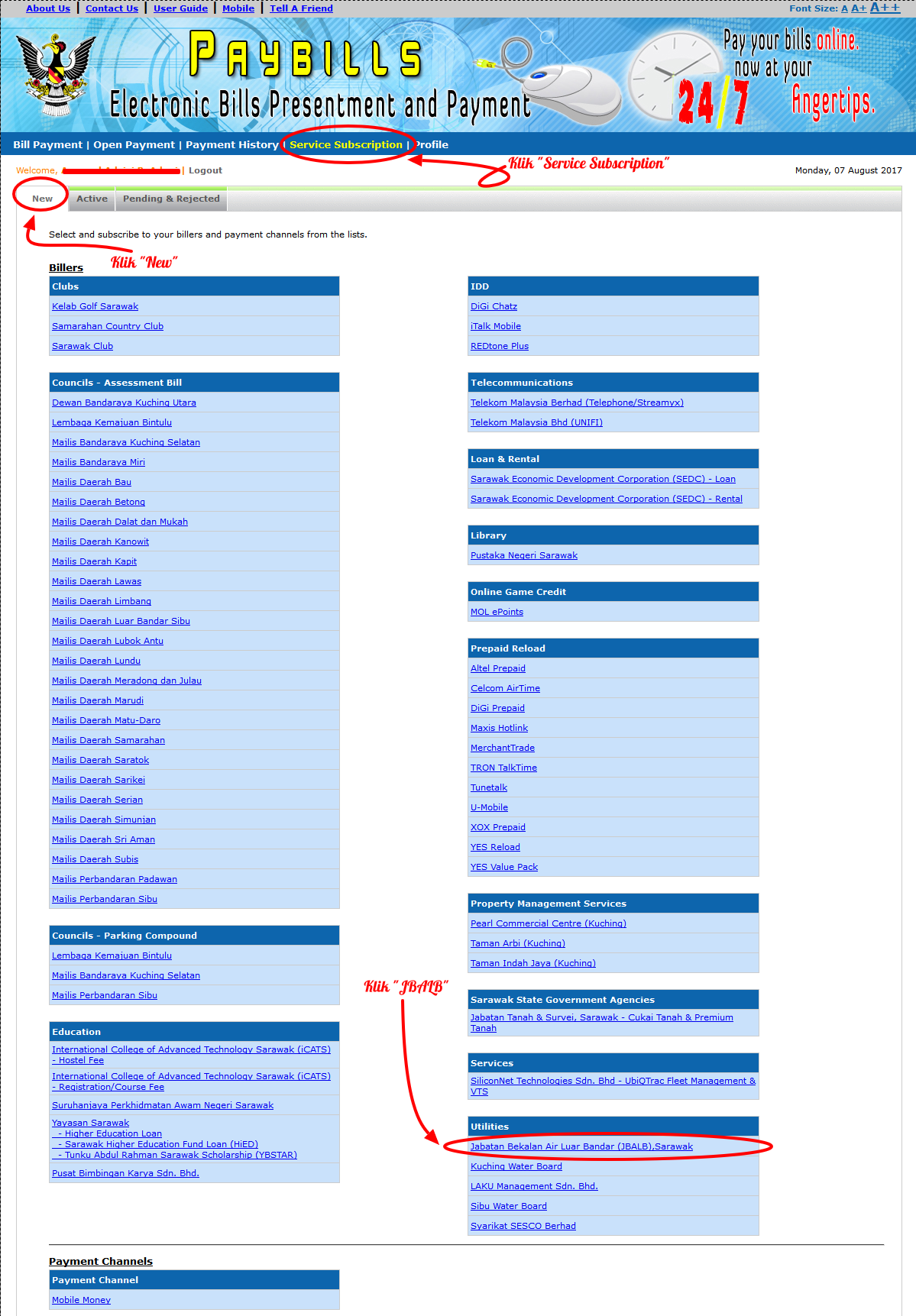The width and height of the screenshot is (916, 1316).
Task: Open the About Us link
Action: [48, 8]
